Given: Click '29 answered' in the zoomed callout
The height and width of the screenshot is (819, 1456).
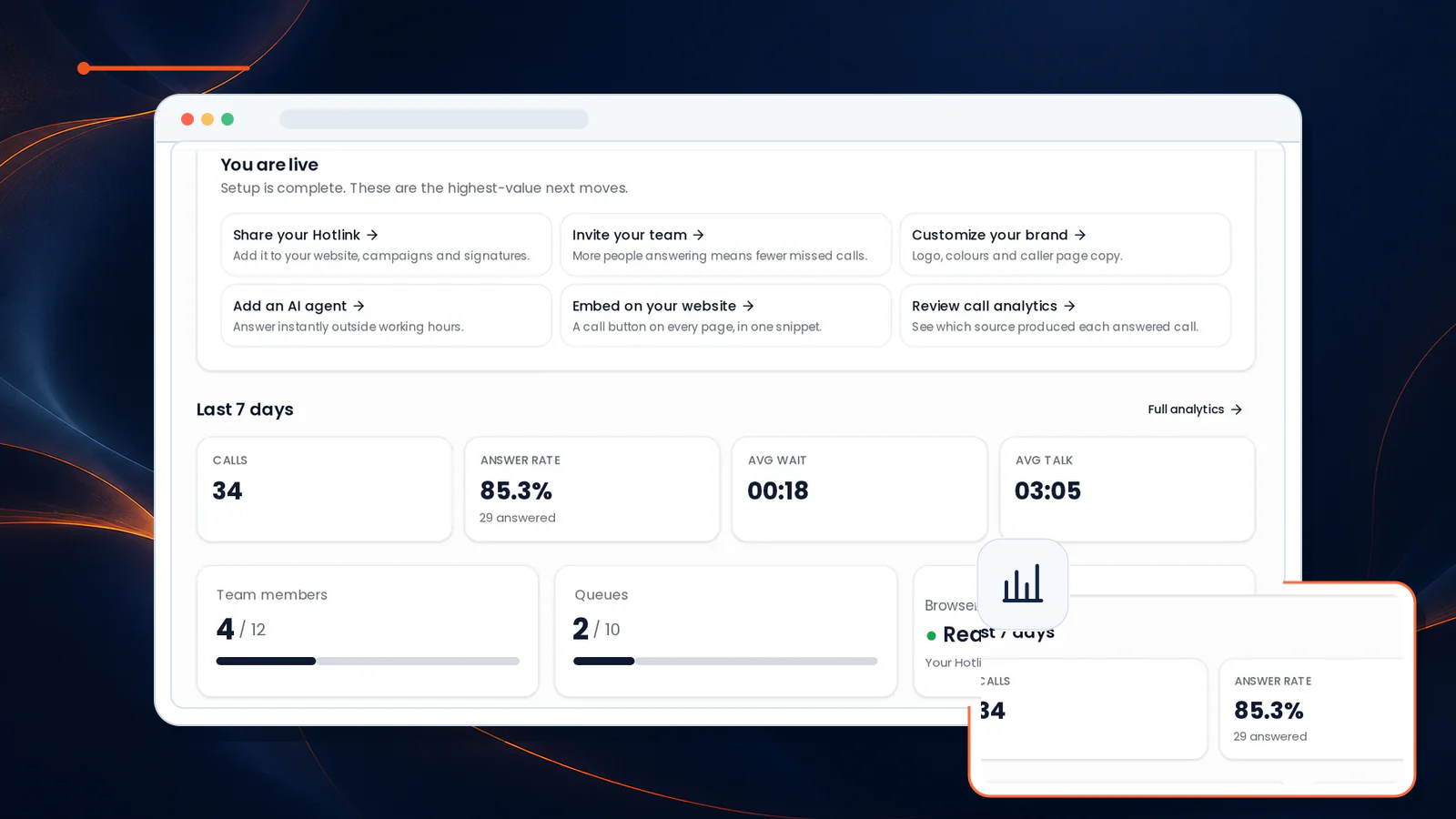Looking at the screenshot, I should pos(1270,737).
